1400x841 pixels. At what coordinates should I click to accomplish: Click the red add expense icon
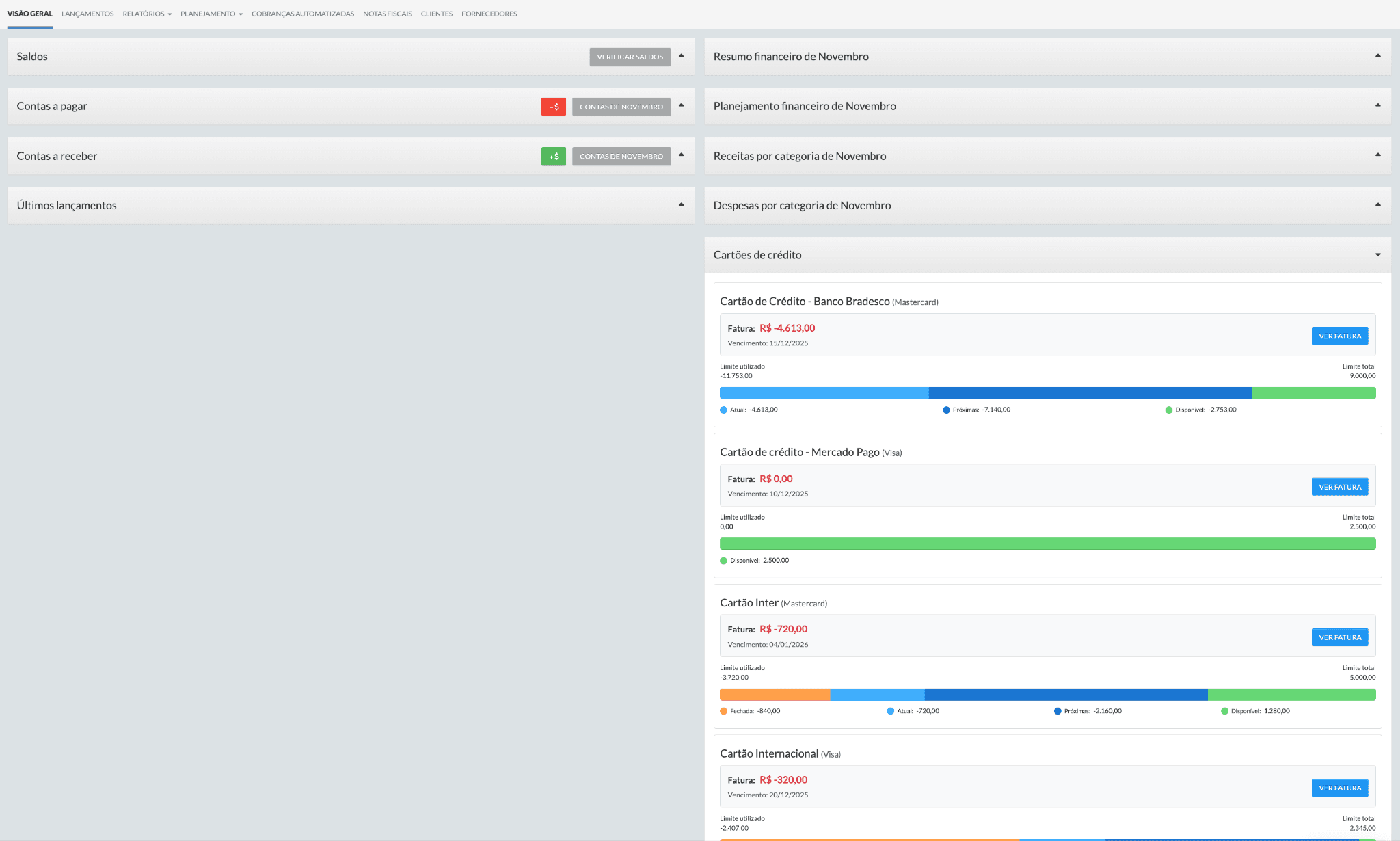553,107
